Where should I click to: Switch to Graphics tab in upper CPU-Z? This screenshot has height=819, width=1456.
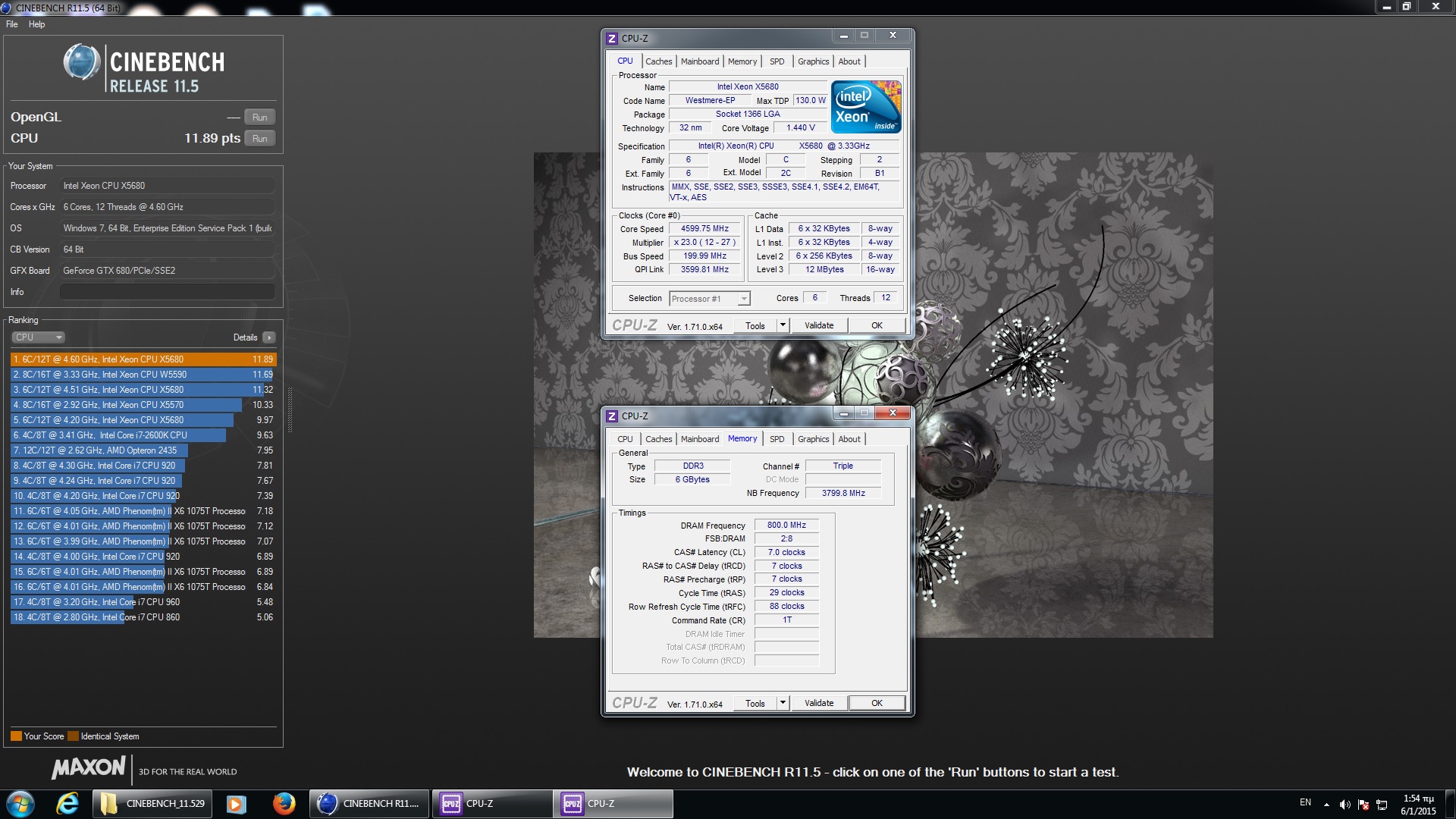tap(813, 61)
